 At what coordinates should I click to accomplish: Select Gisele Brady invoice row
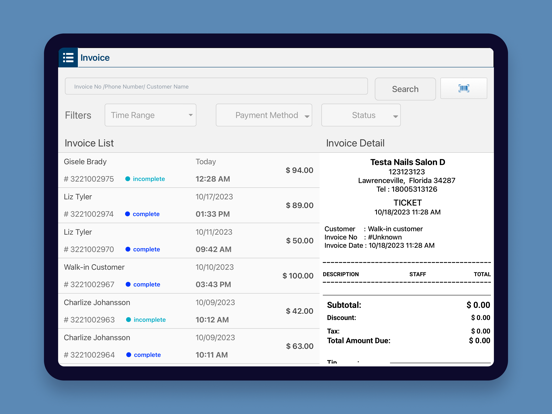click(189, 170)
